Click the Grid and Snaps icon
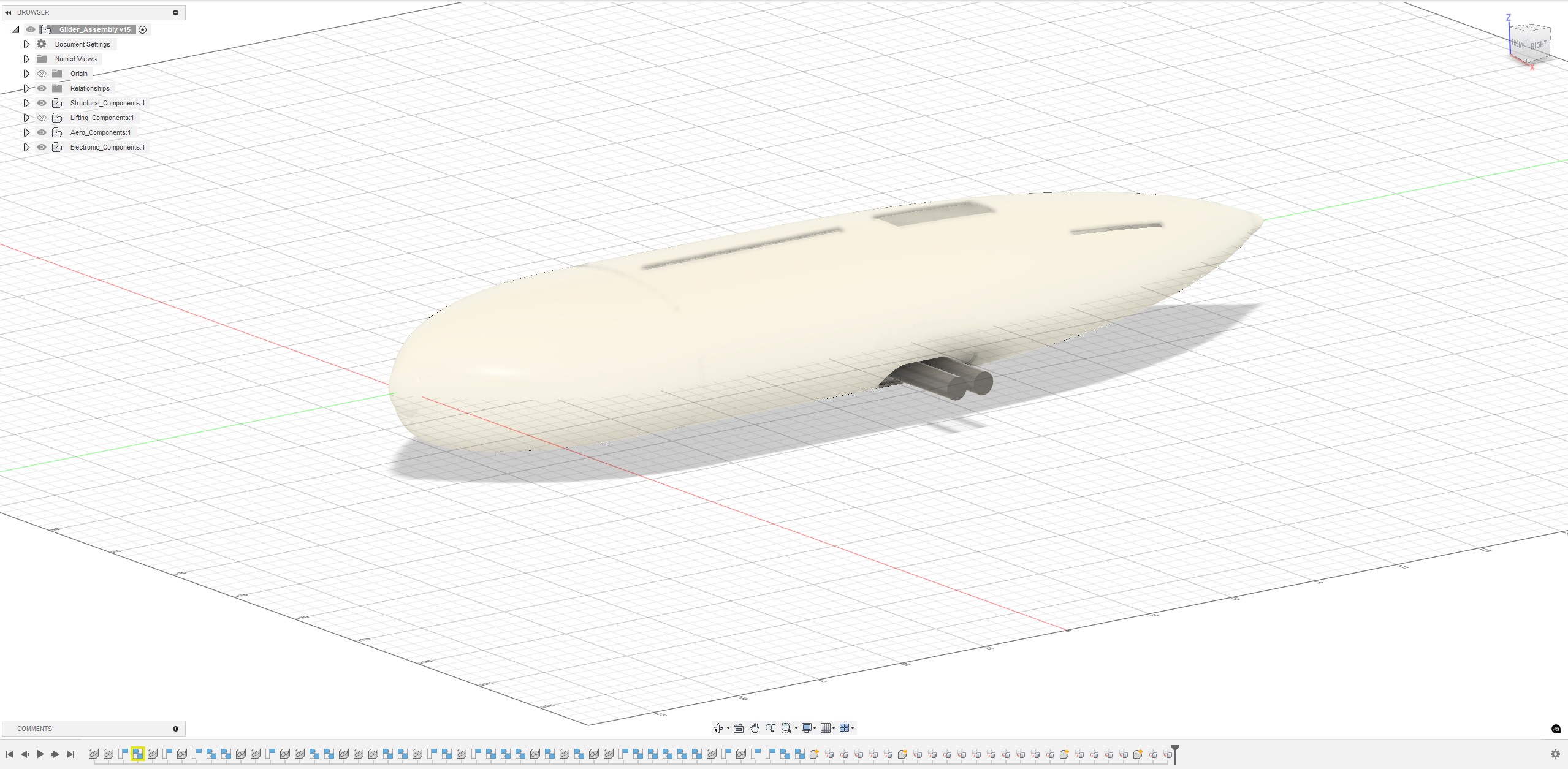Image resolution: width=1568 pixels, height=769 pixels. 826,728
